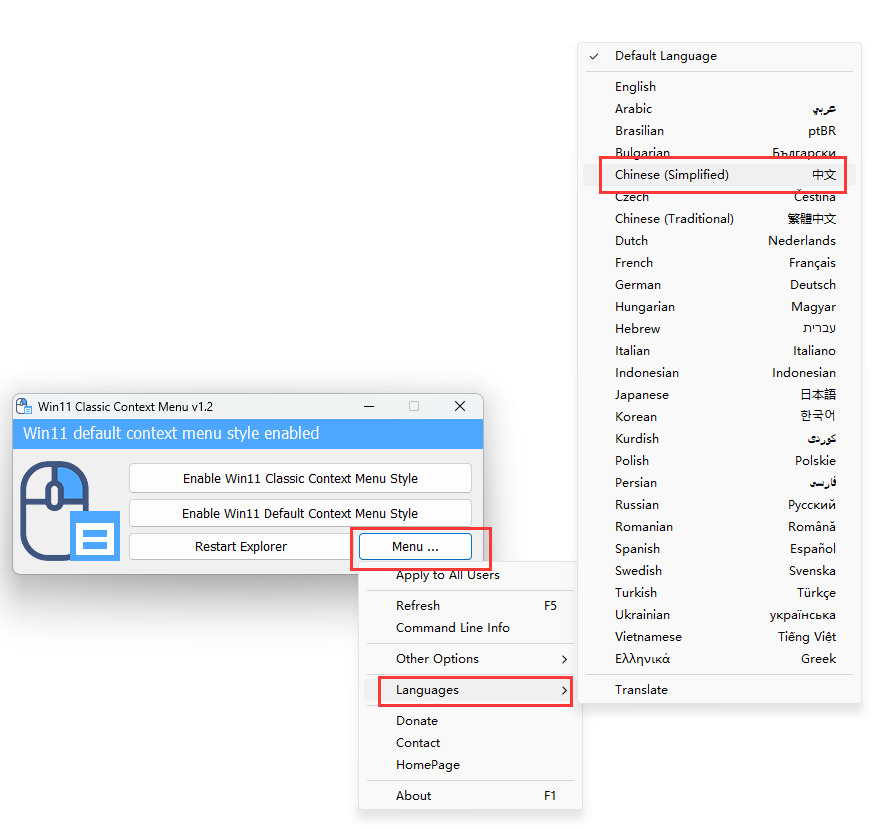Select Apply to All Users menu entry

pyautogui.click(x=470, y=575)
